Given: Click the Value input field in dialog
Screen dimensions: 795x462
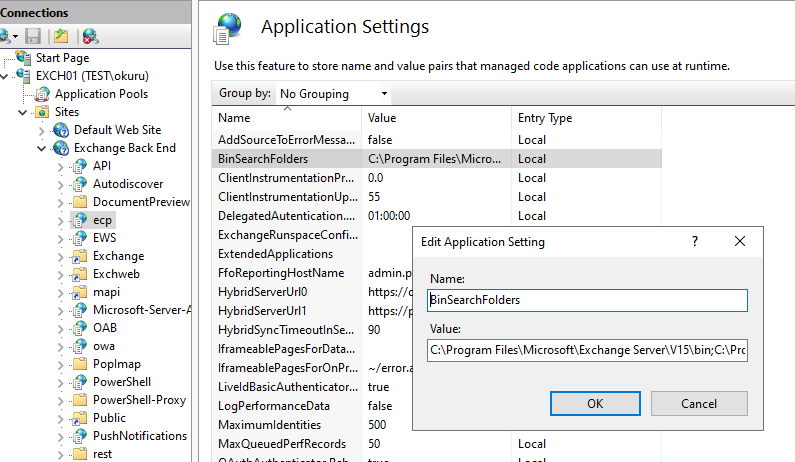Looking at the screenshot, I should (587, 350).
